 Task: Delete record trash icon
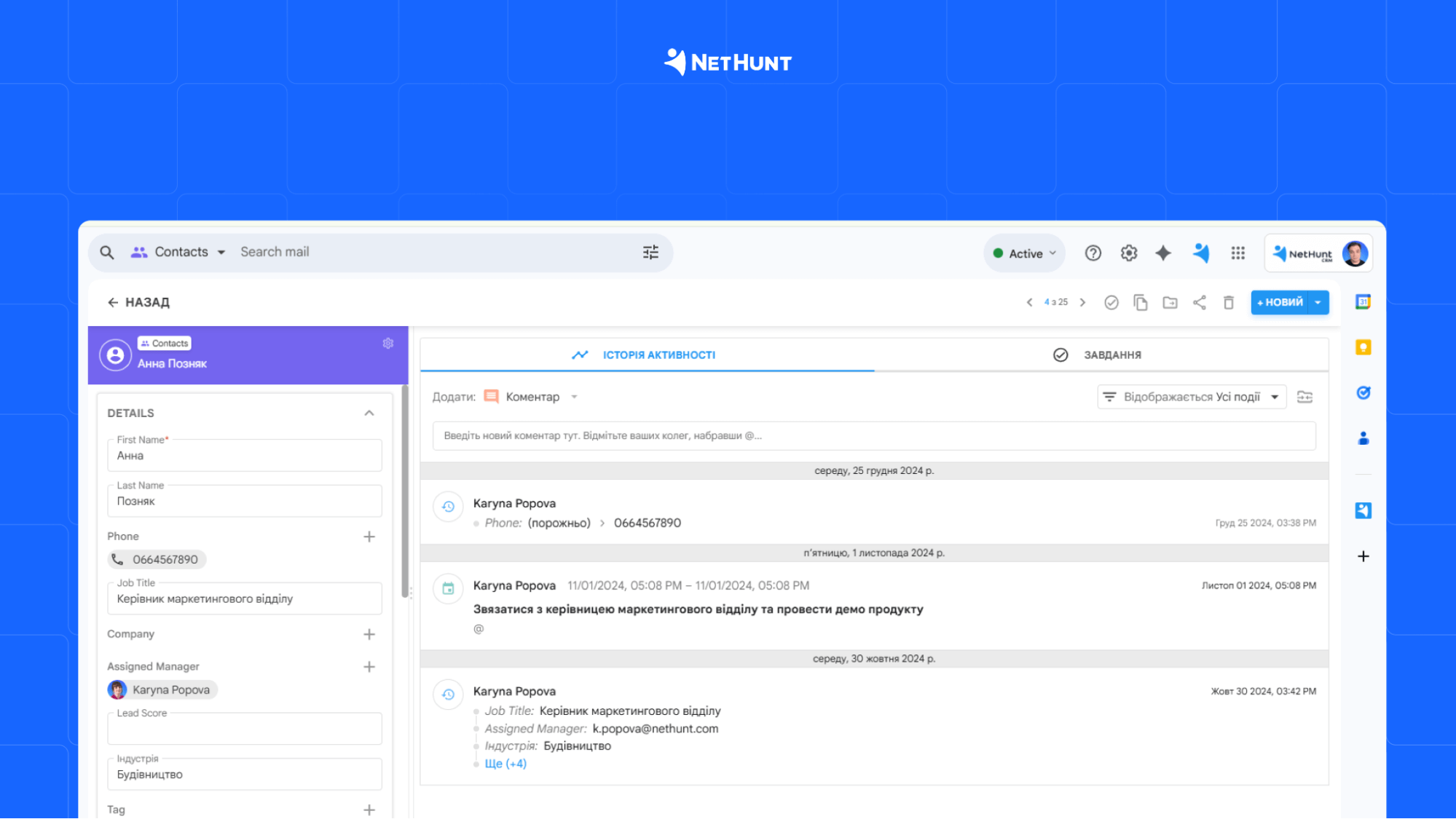(x=1229, y=303)
